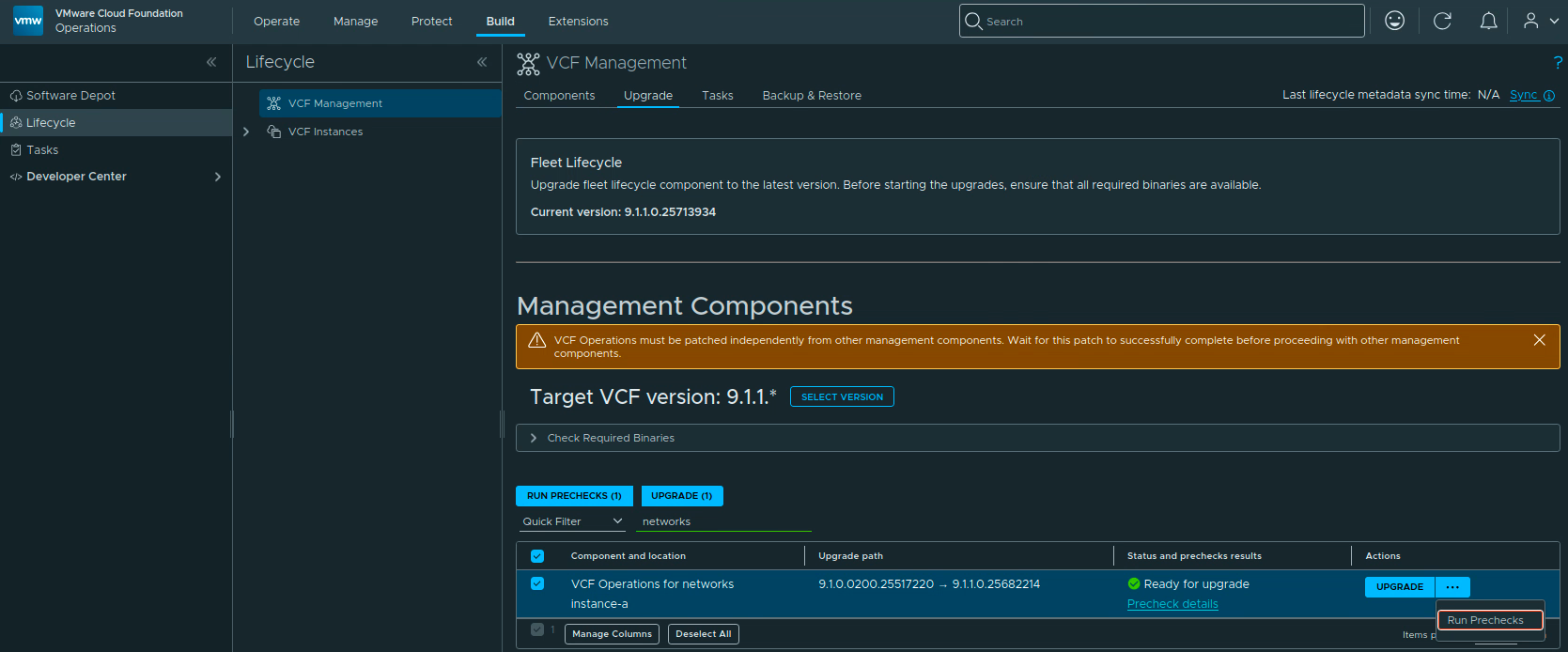
Task: Open the Protect menu
Action: click(432, 21)
